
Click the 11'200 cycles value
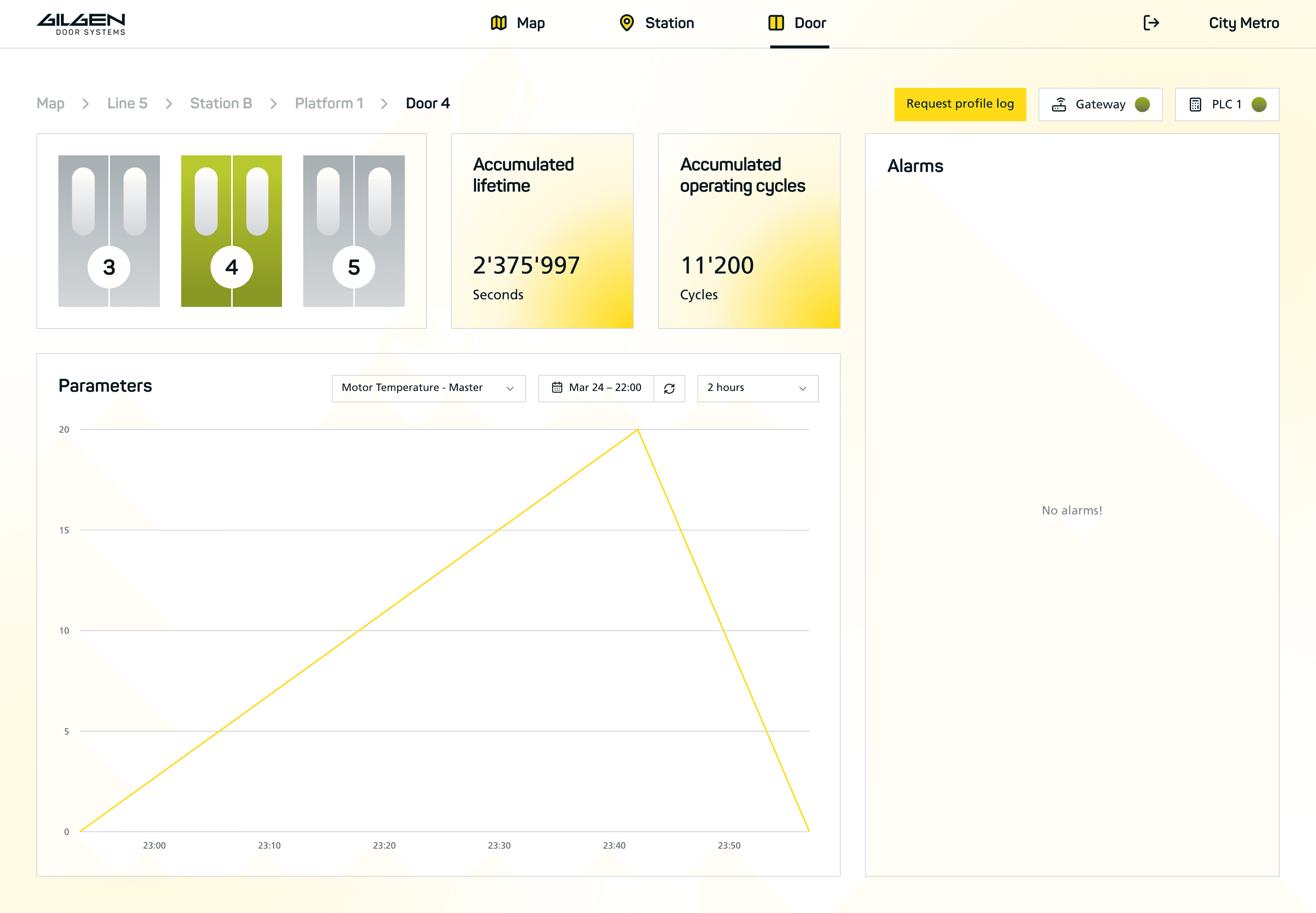tap(717, 266)
